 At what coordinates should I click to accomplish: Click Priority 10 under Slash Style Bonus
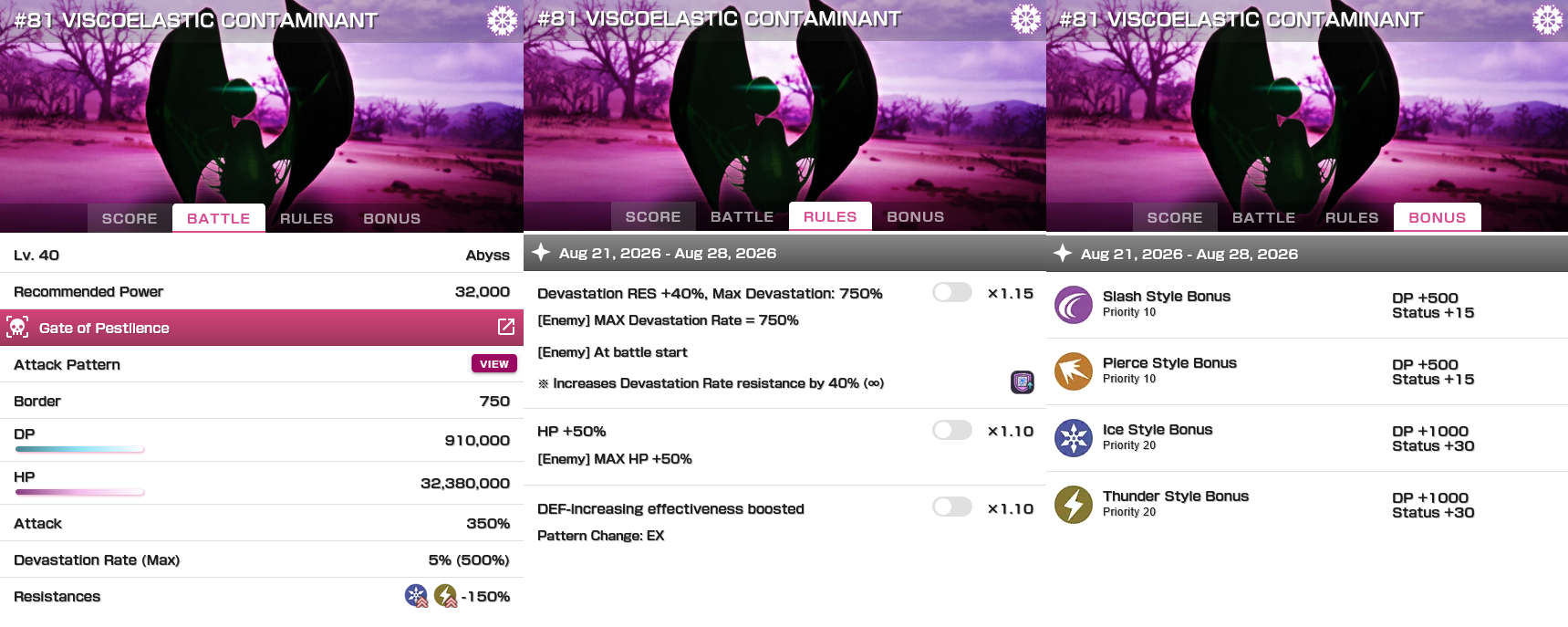pos(1129,312)
